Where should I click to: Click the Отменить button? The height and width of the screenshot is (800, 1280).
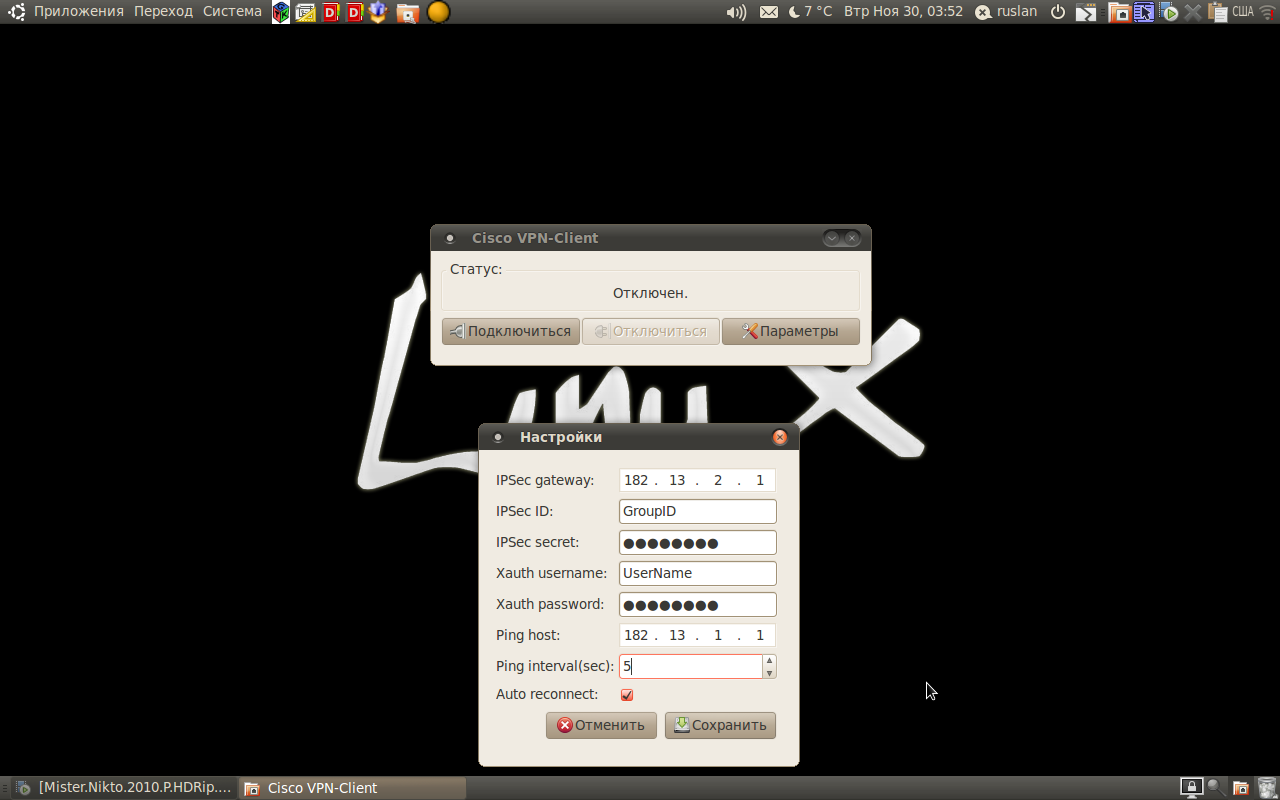point(601,725)
